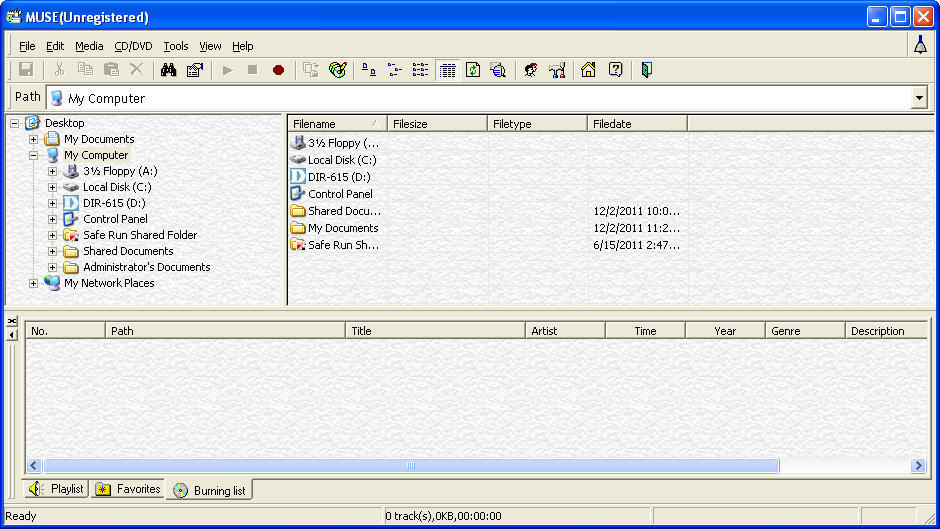Click the red Record button
Viewport: 940px width, 529px height.
pos(278,70)
